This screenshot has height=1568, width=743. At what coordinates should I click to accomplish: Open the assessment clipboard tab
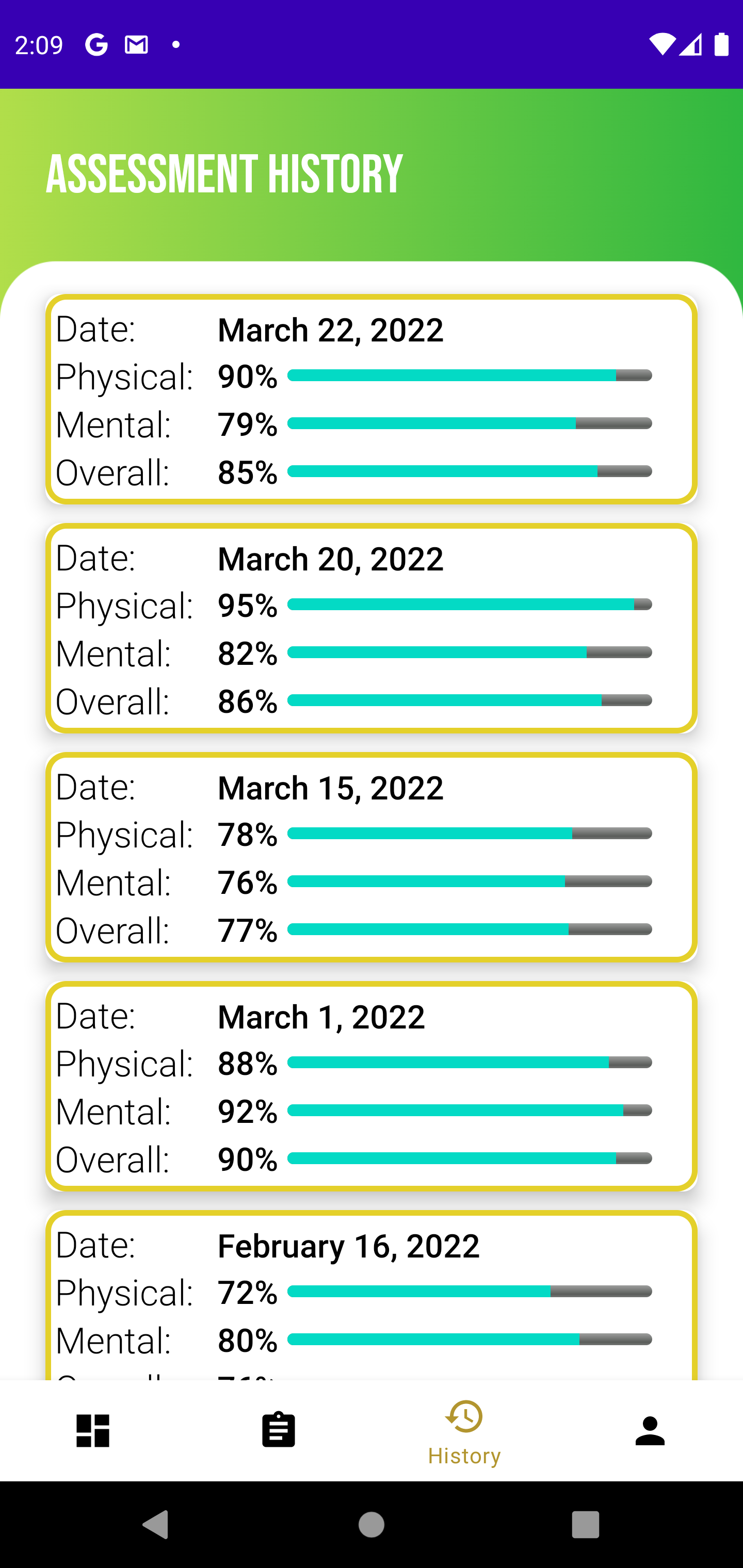[x=278, y=1430]
